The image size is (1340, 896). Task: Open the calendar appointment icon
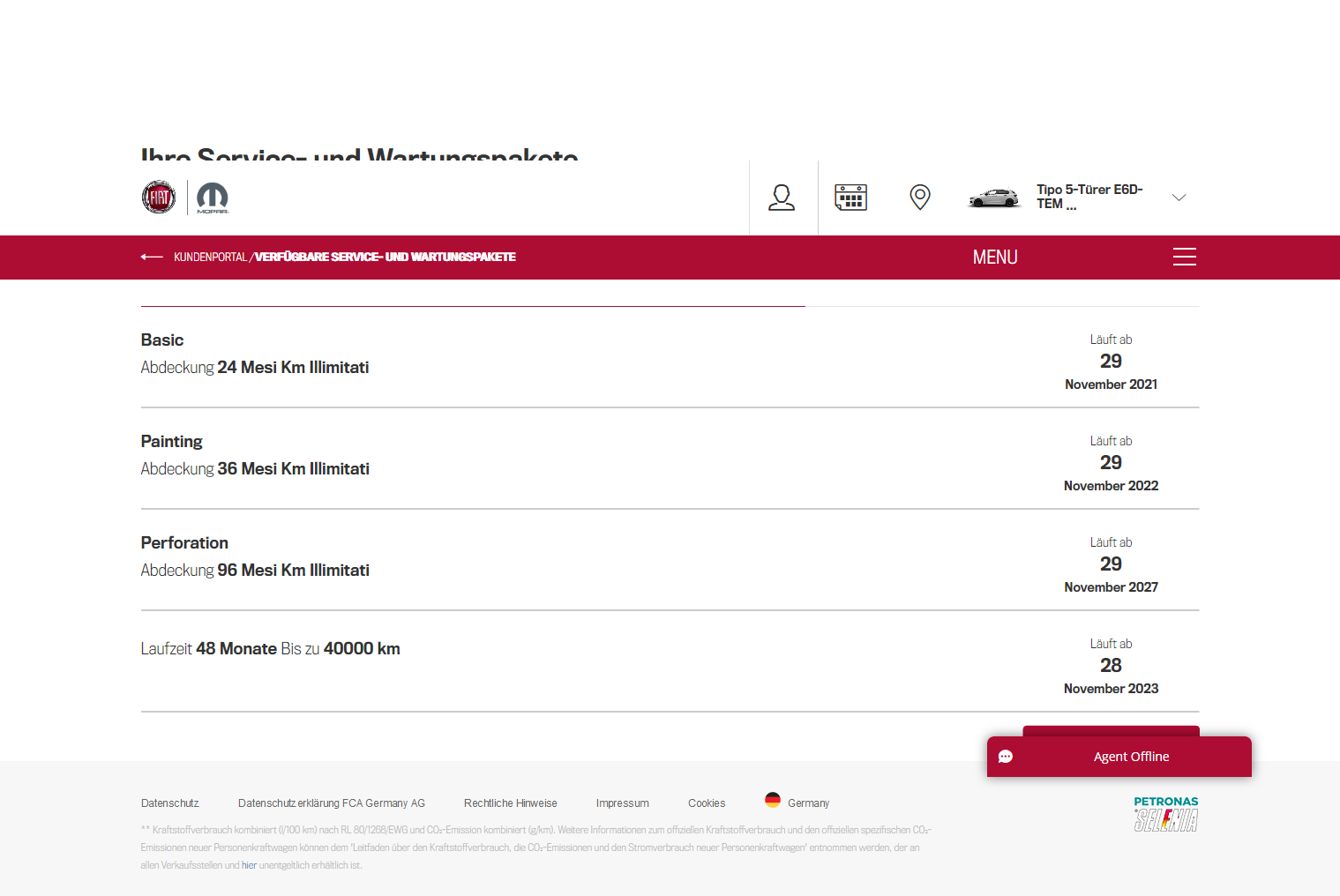coord(850,198)
